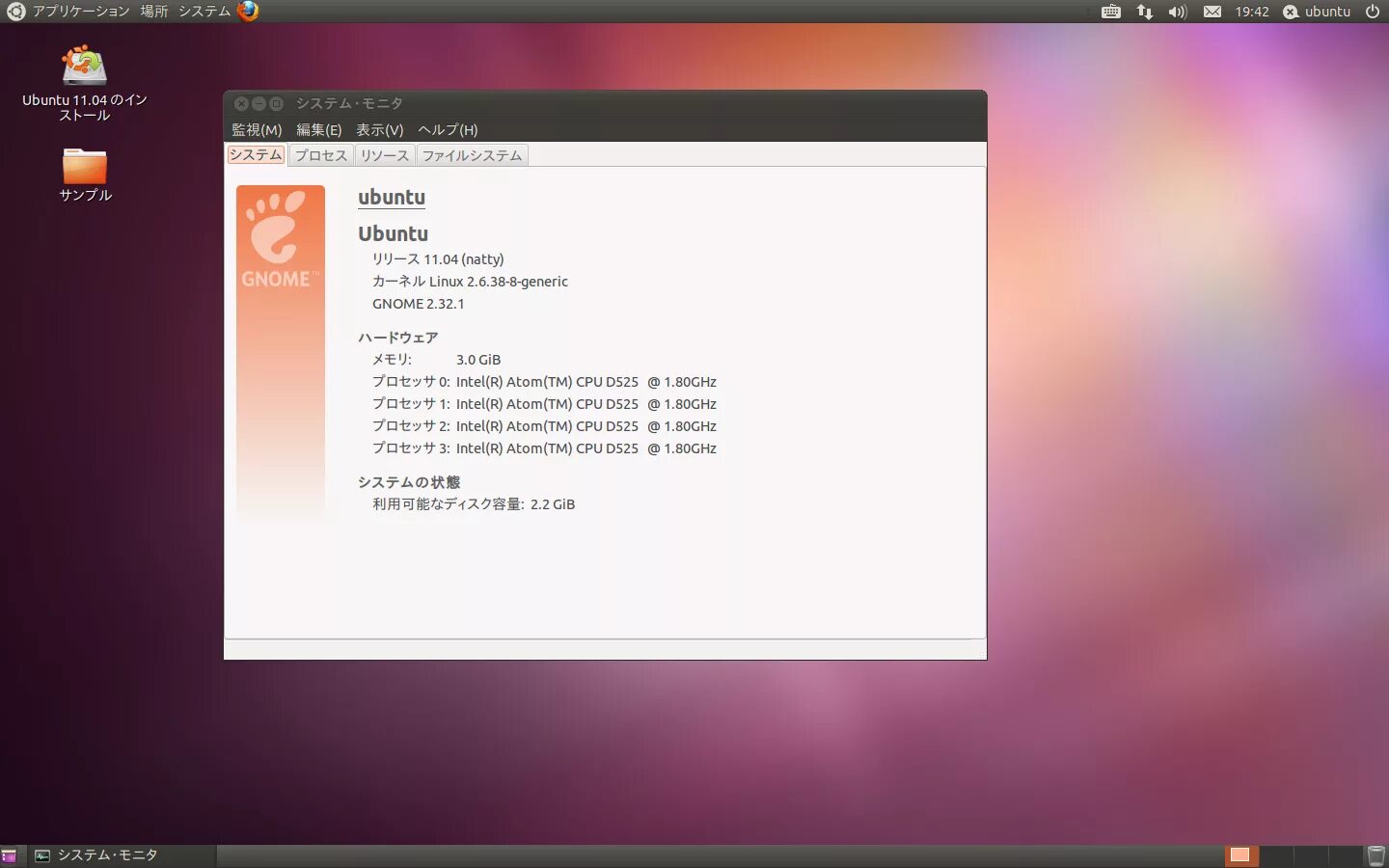Viewport: 1389px width, 868px height.
Task: Open the ubuntu user status menu
Action: point(1317,12)
